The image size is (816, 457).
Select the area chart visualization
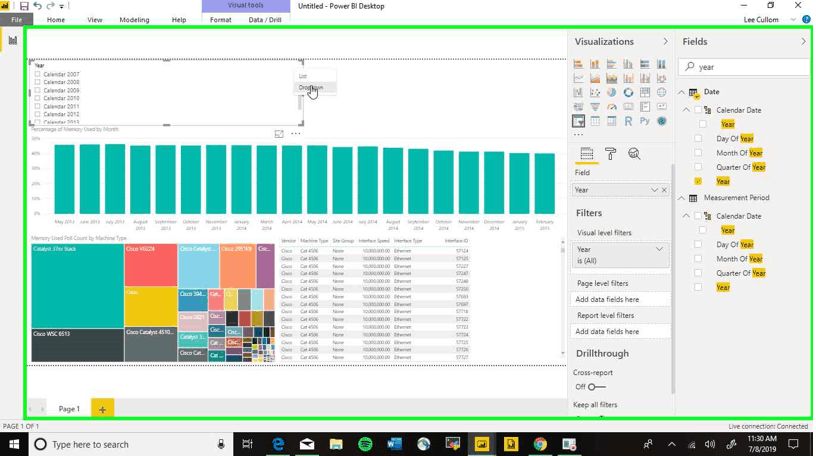click(x=595, y=78)
